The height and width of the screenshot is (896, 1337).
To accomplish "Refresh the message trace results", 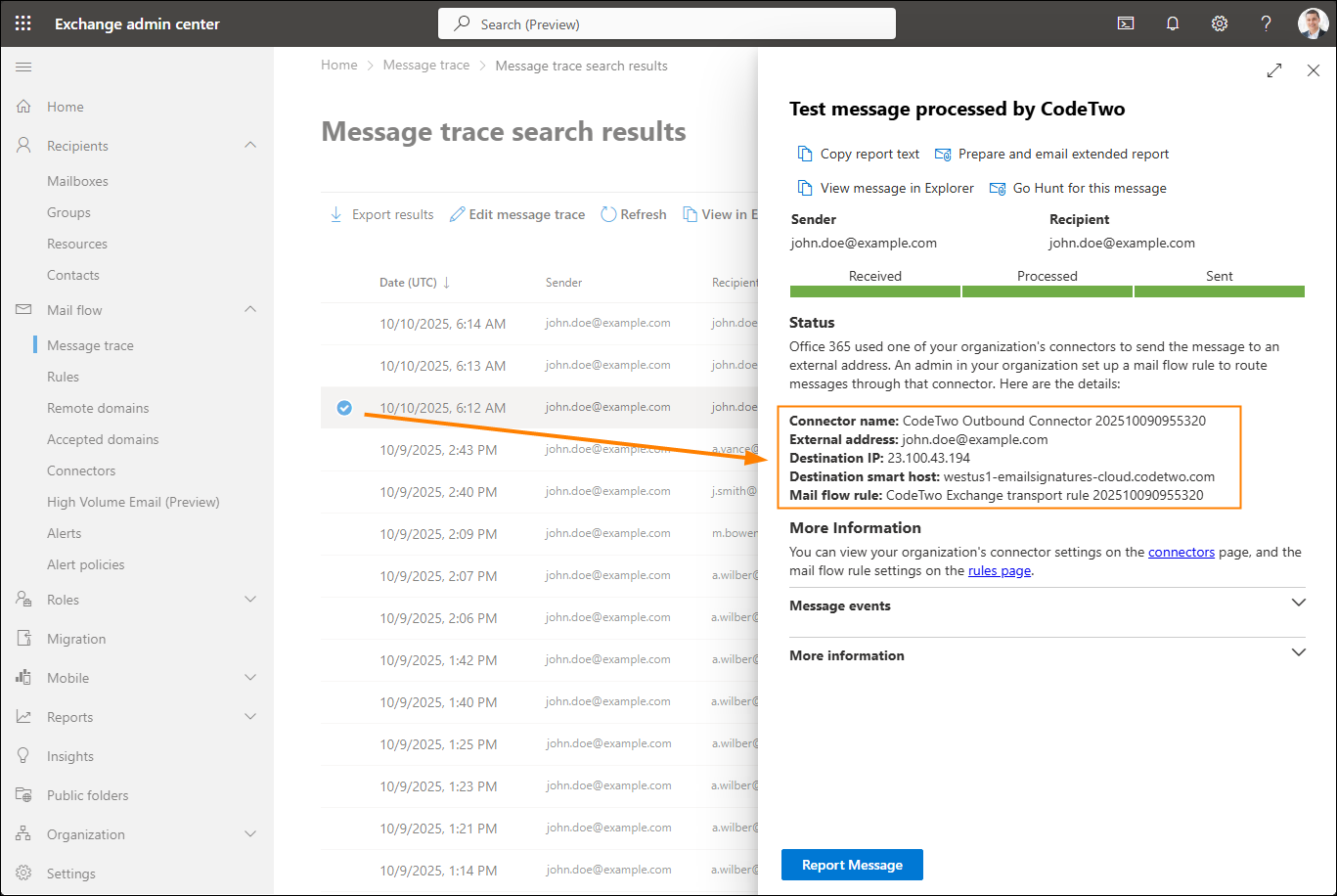I will tap(633, 214).
